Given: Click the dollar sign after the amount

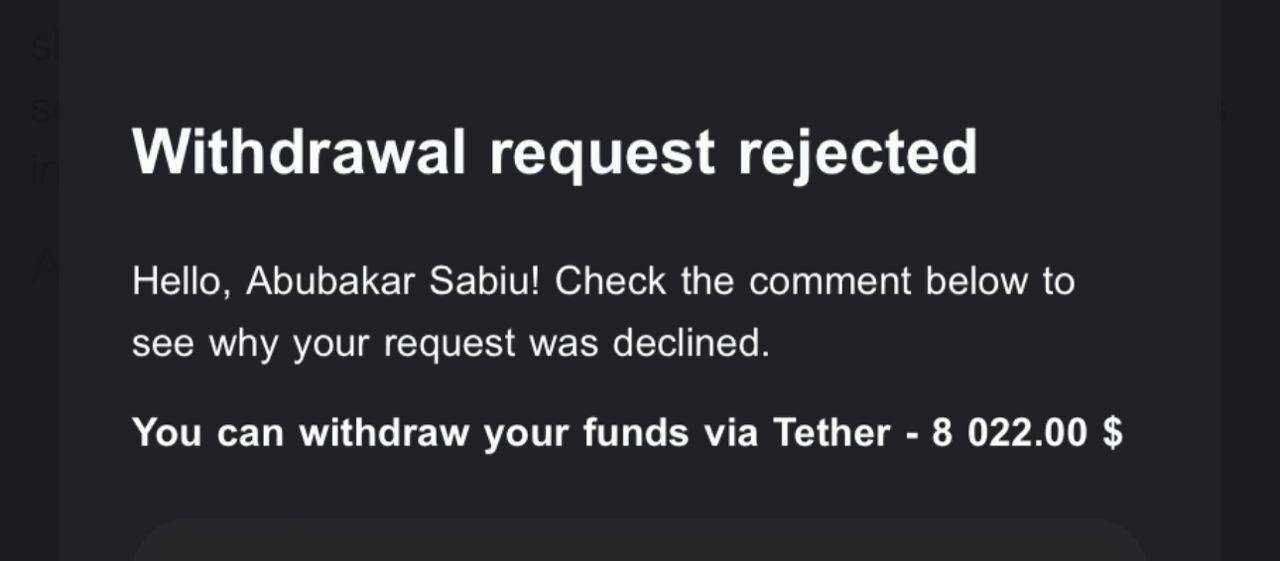Looking at the screenshot, I should pos(1111,433).
